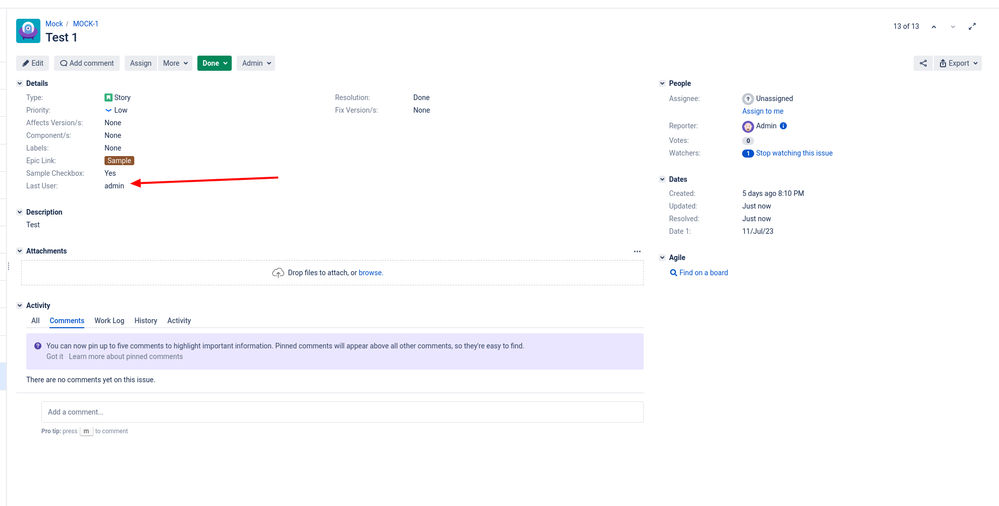This screenshot has width=999, height=506.
Task: Switch to the Work Log tab
Action: point(110,321)
